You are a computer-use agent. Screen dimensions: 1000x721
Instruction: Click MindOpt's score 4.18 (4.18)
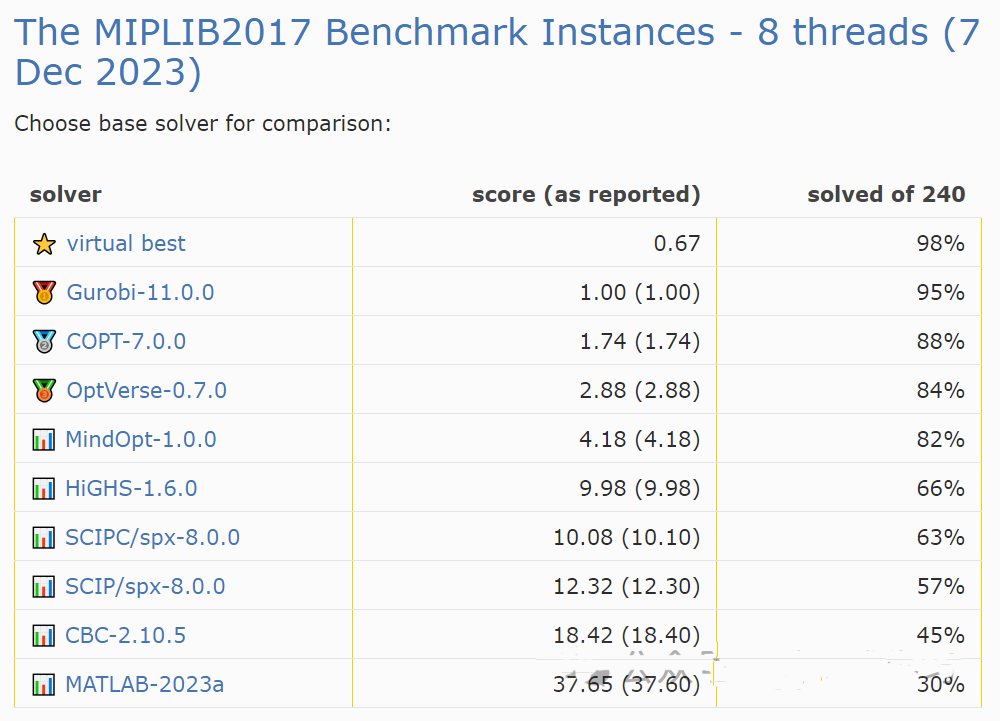(x=640, y=440)
